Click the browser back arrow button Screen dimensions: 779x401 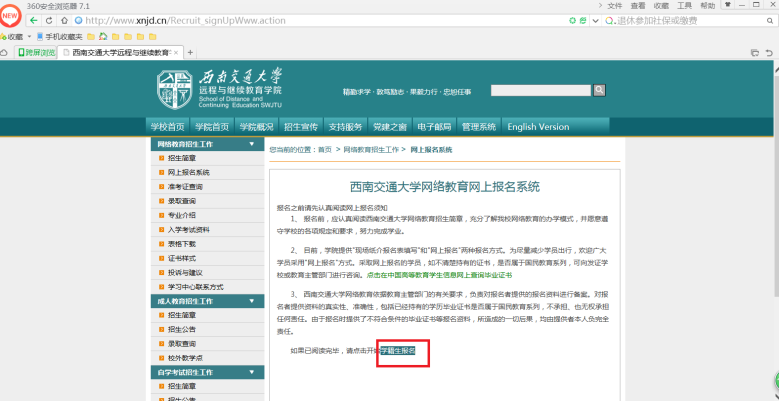33,21
